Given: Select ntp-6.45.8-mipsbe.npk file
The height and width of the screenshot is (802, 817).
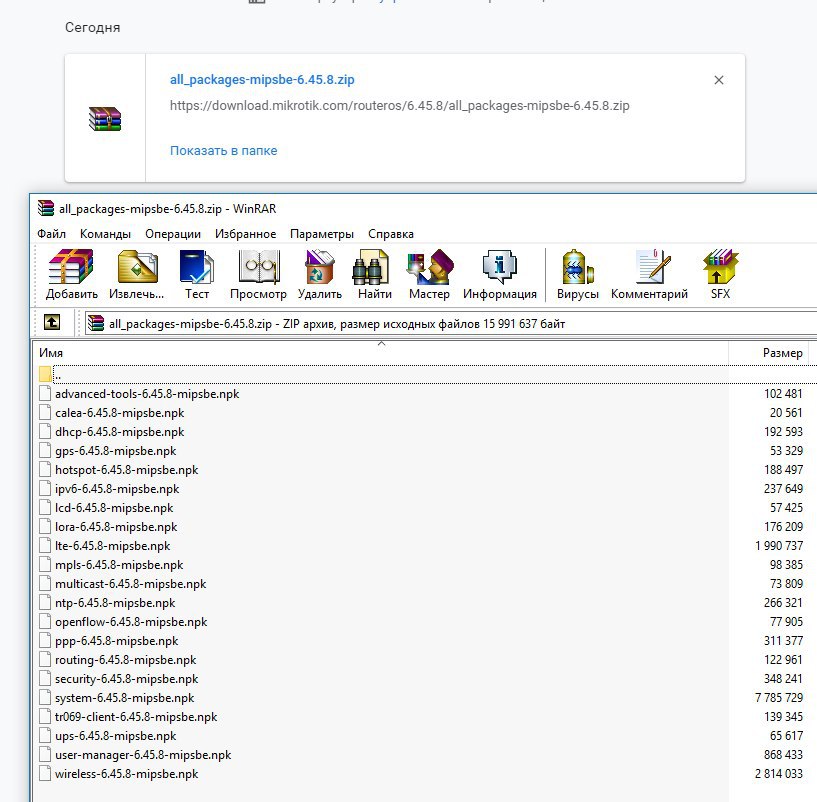Looking at the screenshot, I should (x=115, y=603).
